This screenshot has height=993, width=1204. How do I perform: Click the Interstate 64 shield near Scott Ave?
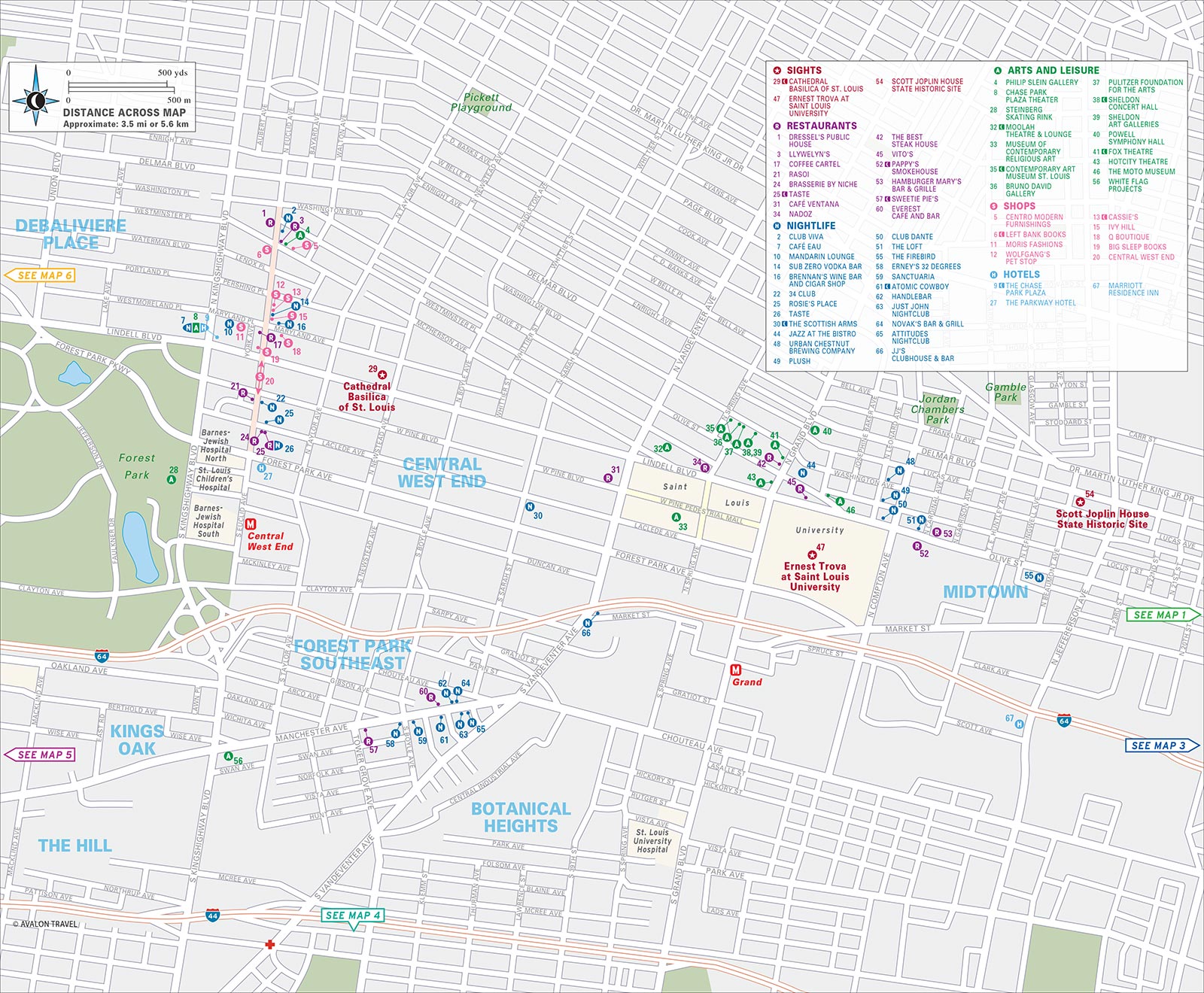point(1064,721)
